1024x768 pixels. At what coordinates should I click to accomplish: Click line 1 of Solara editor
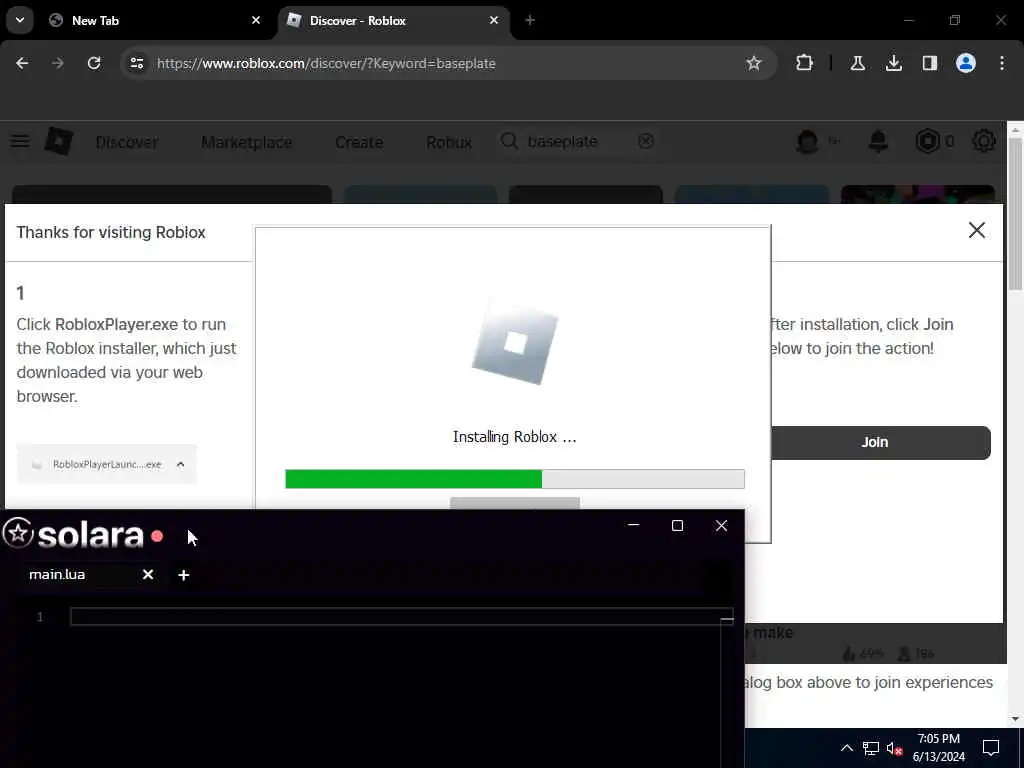(x=402, y=616)
